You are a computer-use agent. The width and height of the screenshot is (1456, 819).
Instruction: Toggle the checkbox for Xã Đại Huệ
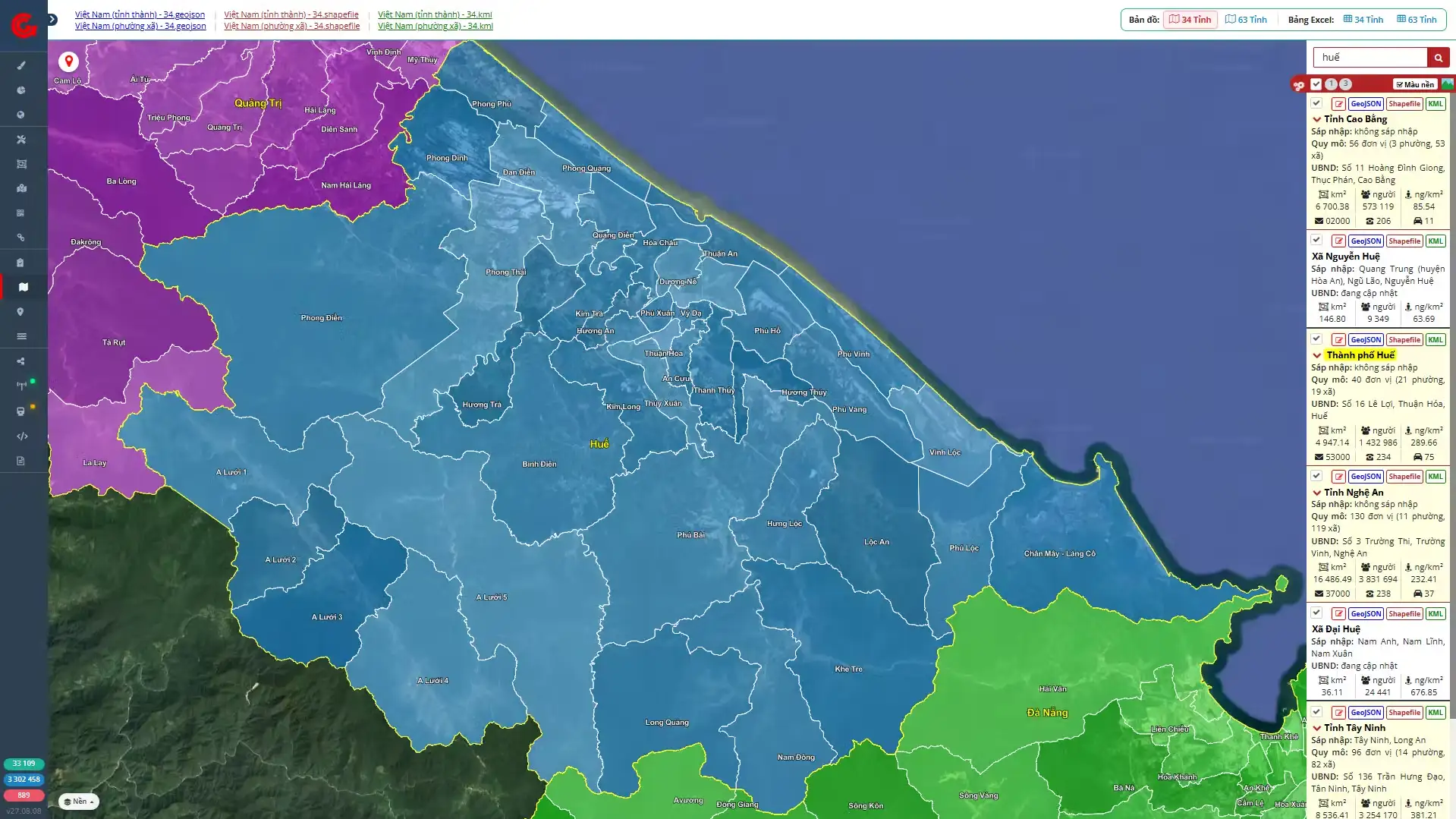tap(1316, 613)
